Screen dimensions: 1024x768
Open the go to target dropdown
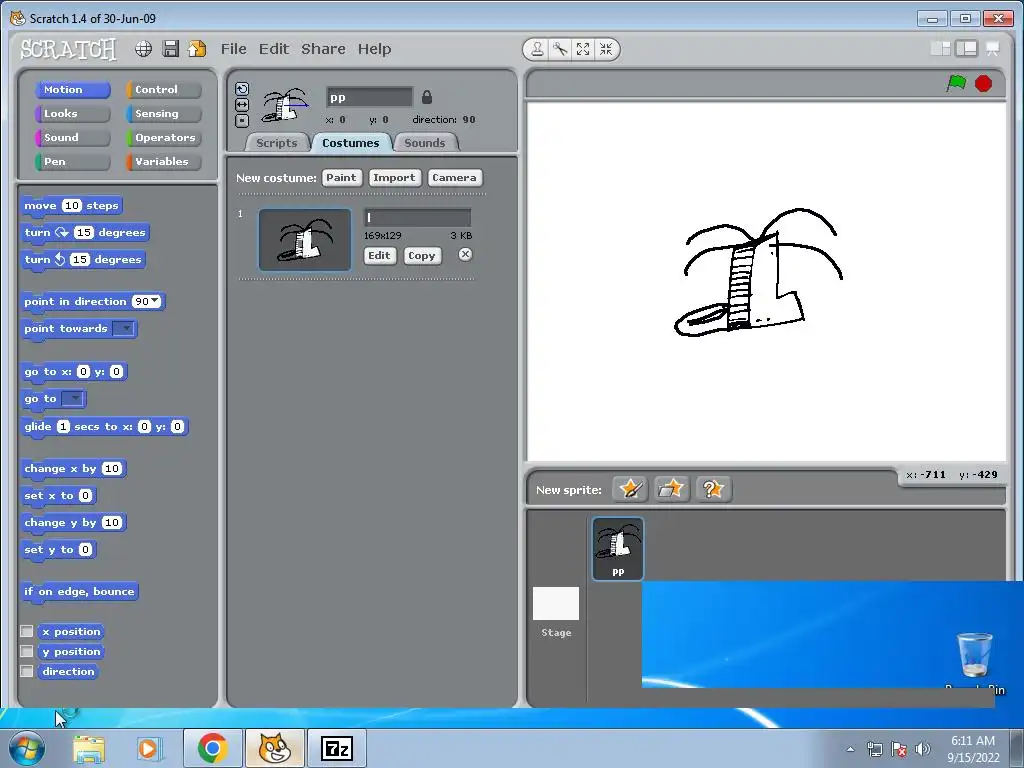point(73,398)
